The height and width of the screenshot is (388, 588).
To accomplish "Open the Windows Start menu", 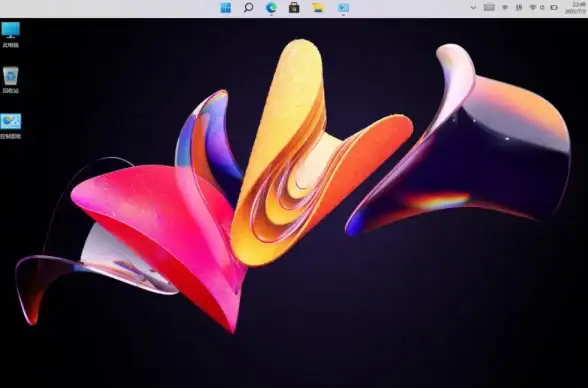I will coord(225,7).
